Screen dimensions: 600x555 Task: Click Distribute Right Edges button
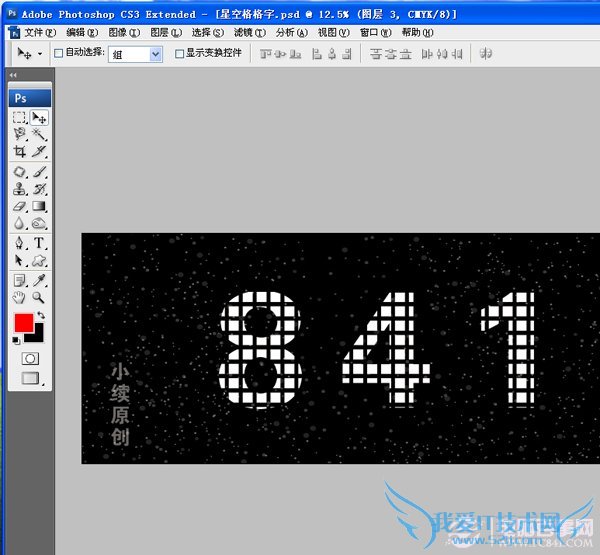[457, 54]
